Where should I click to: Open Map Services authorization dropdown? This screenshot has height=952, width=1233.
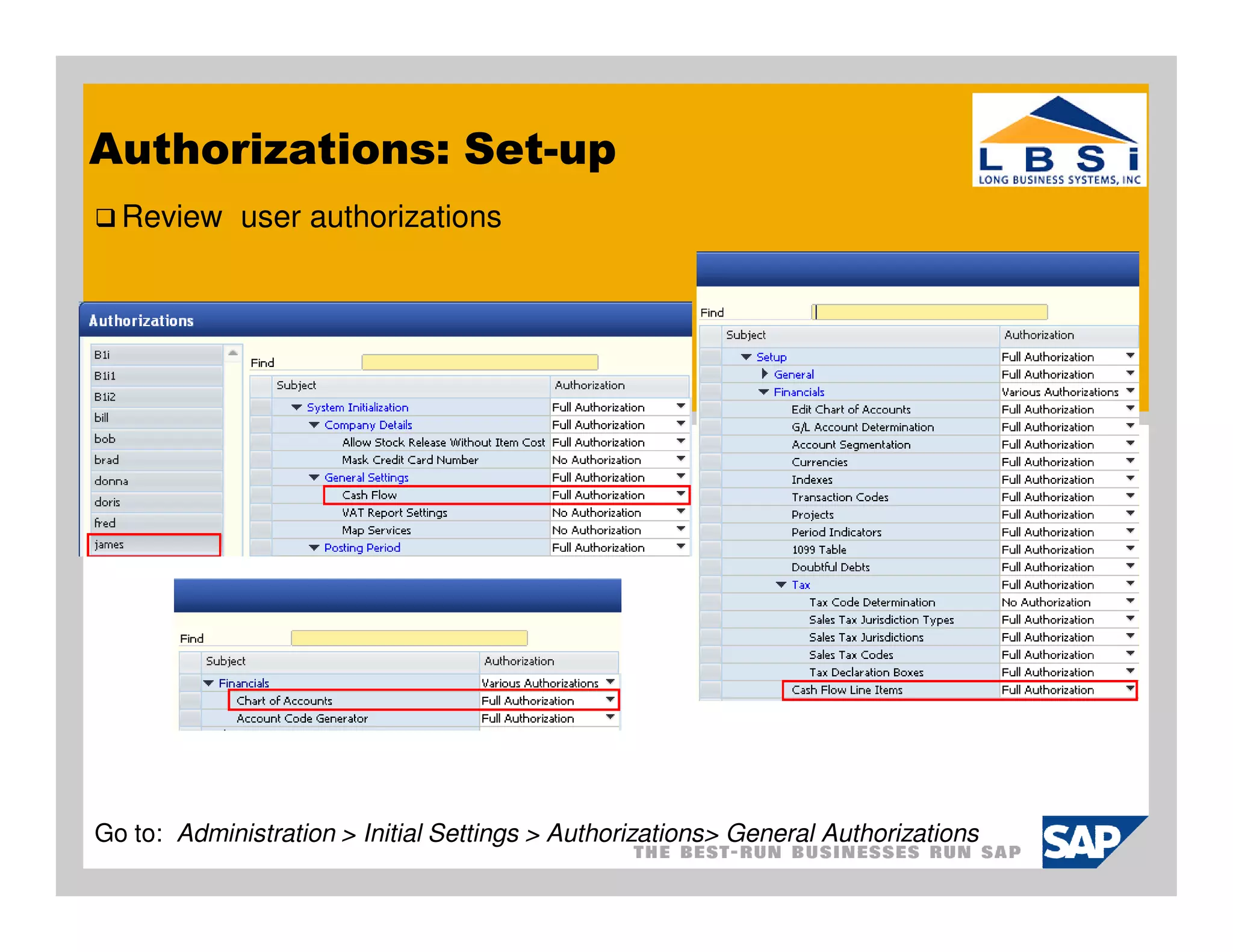[681, 530]
